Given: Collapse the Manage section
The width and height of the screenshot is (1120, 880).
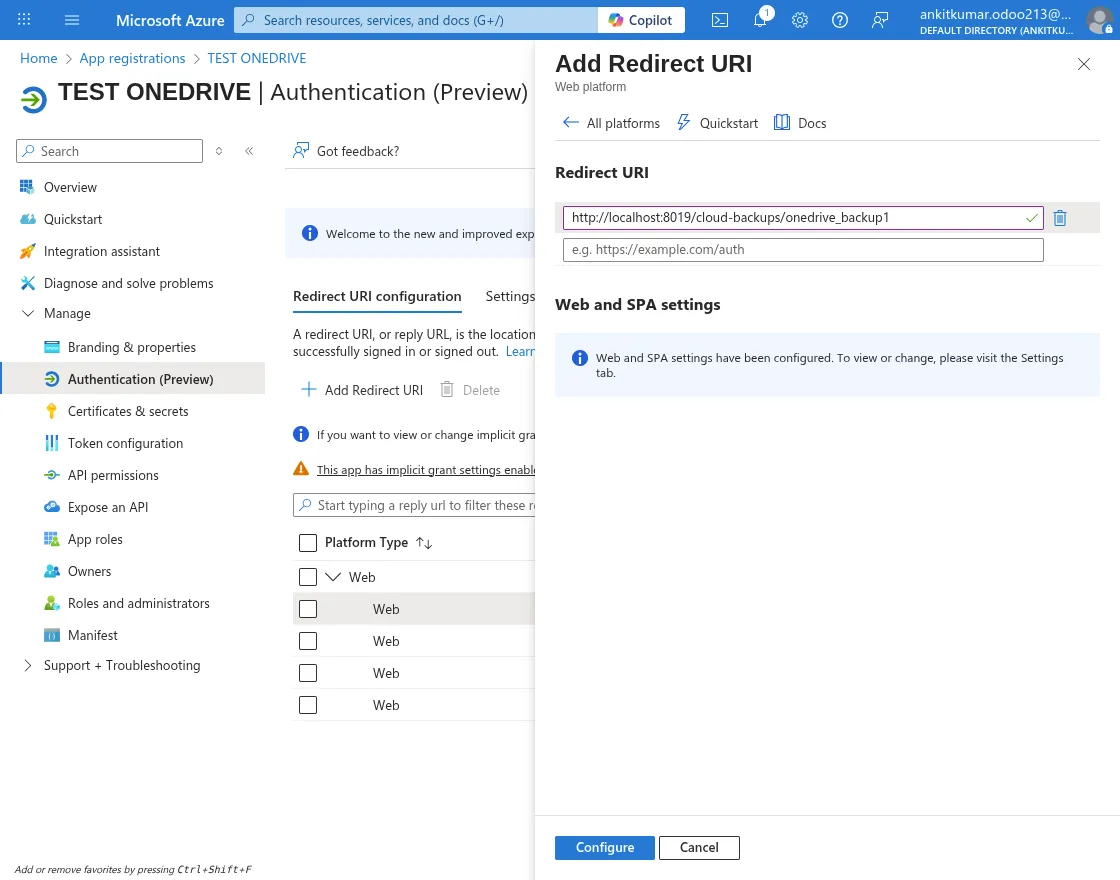Looking at the screenshot, I should pos(27,313).
